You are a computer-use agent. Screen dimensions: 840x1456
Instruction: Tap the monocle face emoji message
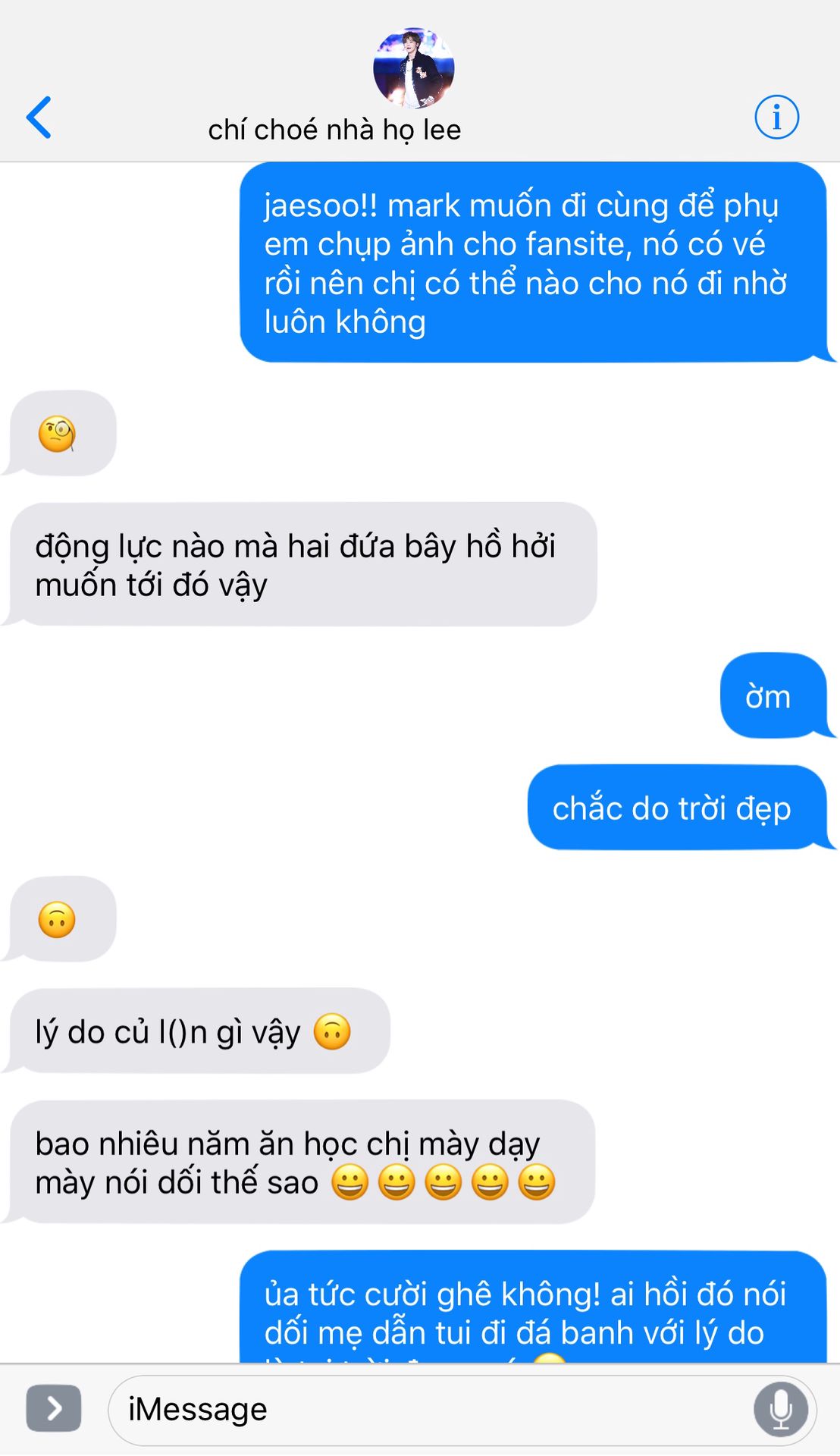(x=59, y=434)
